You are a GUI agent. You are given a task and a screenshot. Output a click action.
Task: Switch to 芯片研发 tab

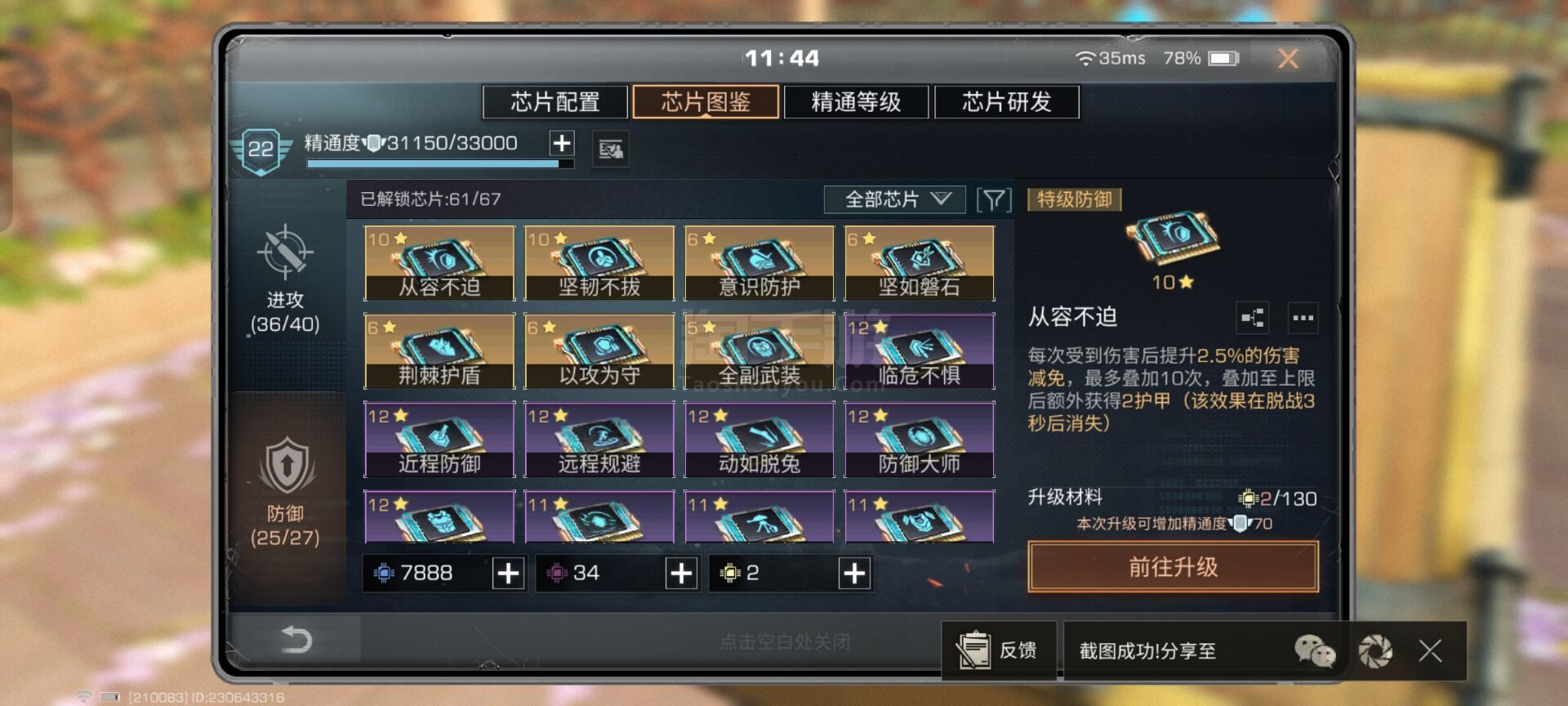click(x=1007, y=102)
